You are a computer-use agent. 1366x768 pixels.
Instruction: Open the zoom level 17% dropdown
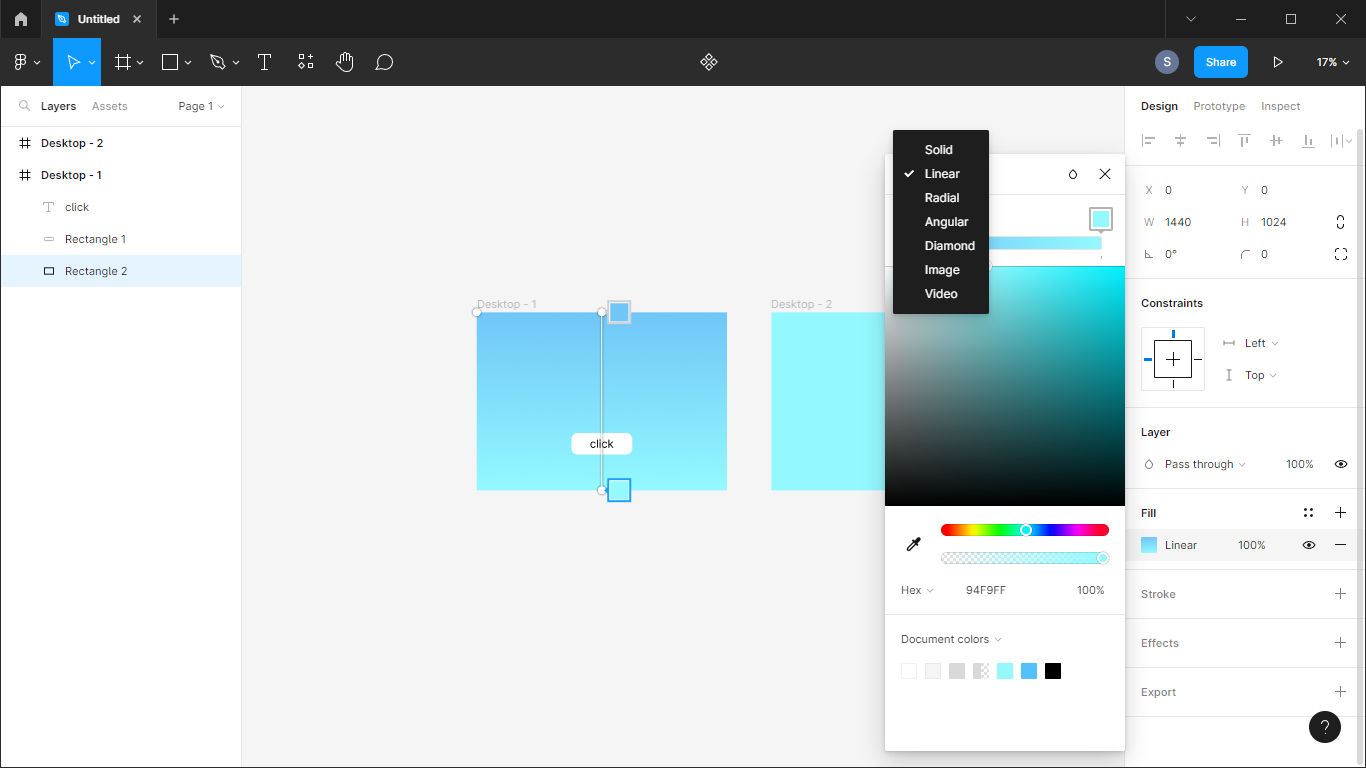coord(1333,62)
